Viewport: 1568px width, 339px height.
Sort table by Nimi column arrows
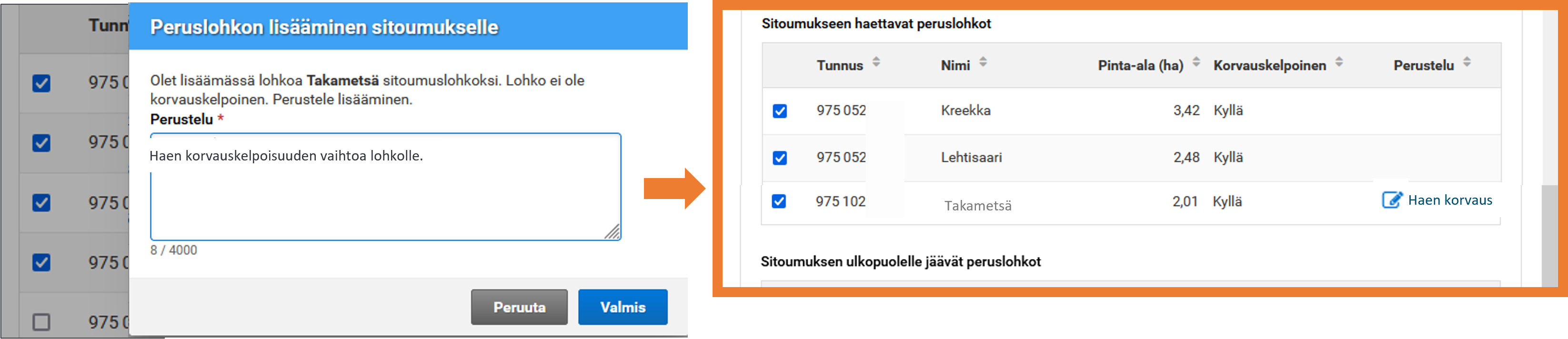coord(983,62)
